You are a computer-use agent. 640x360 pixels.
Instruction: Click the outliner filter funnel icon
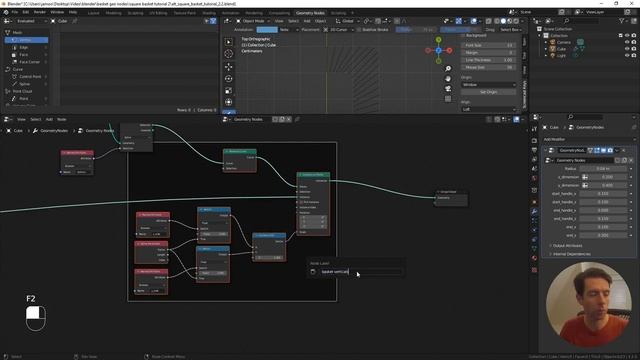point(622,21)
